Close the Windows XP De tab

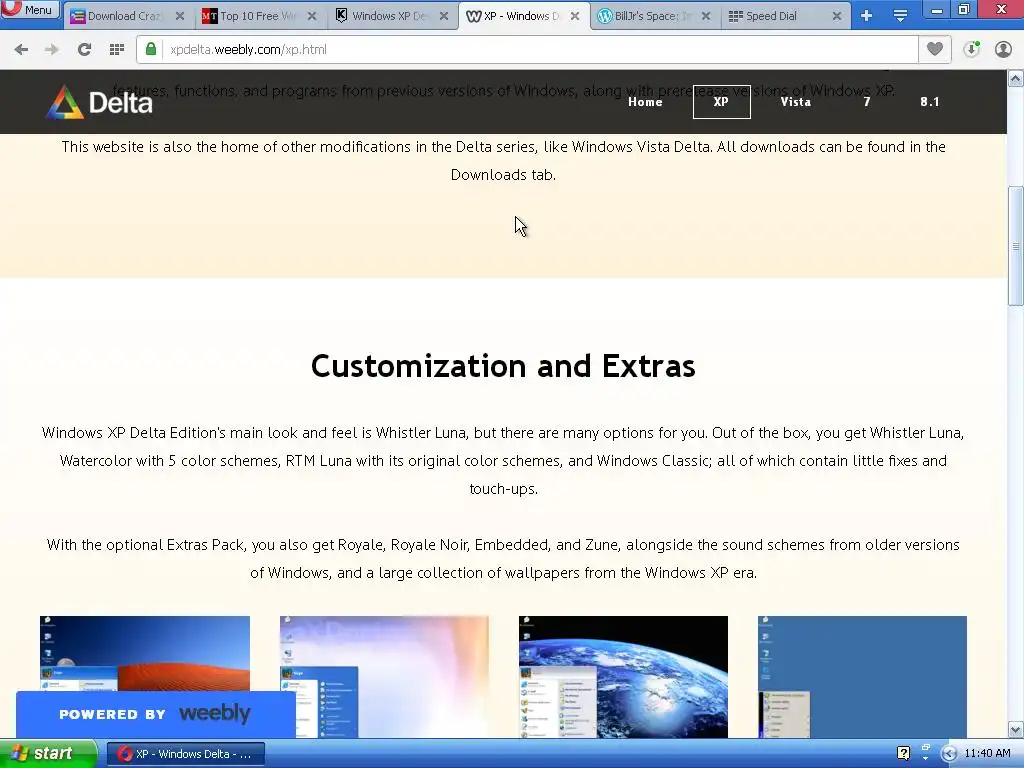point(444,16)
